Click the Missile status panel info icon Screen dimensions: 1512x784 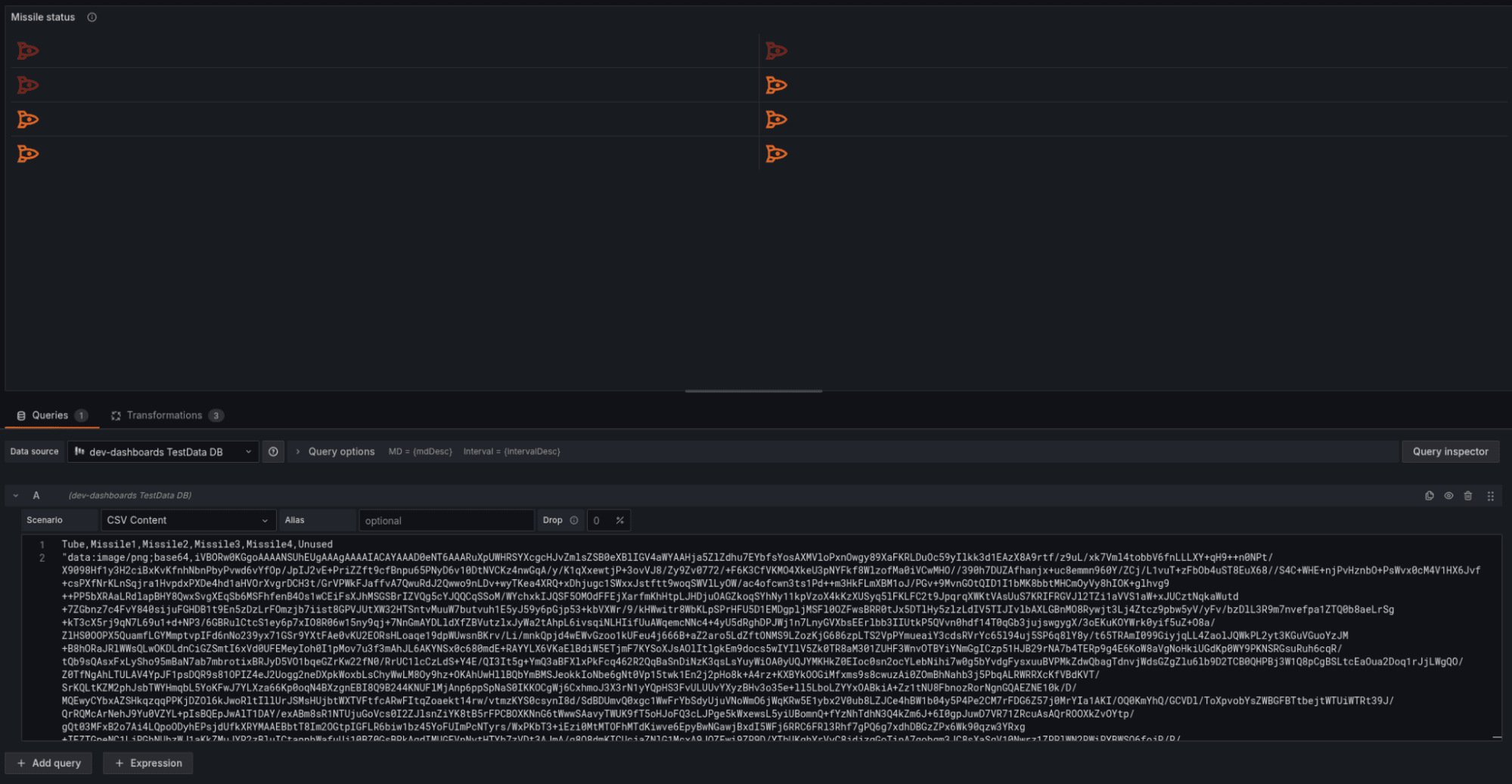(x=92, y=17)
